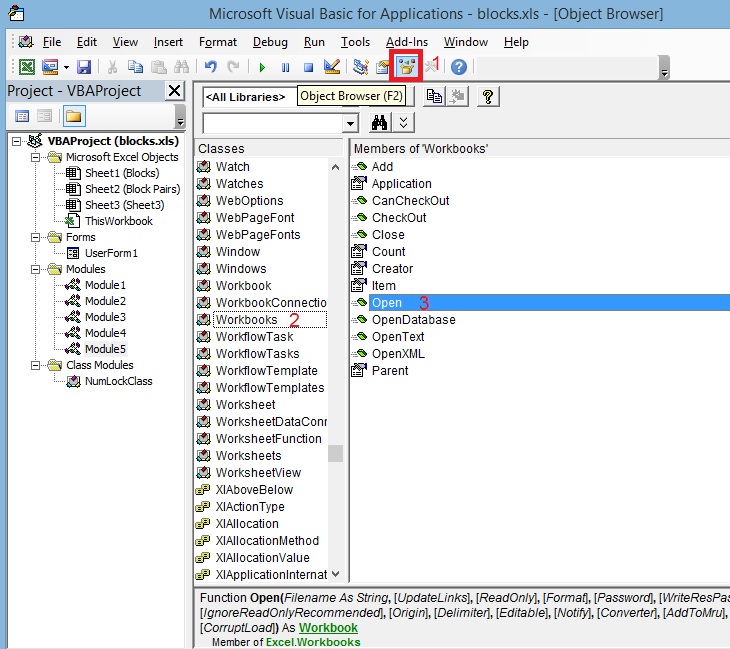Screen dimensions: 730x649
Task: Click the Redo arrow icon
Action: (x=233, y=67)
